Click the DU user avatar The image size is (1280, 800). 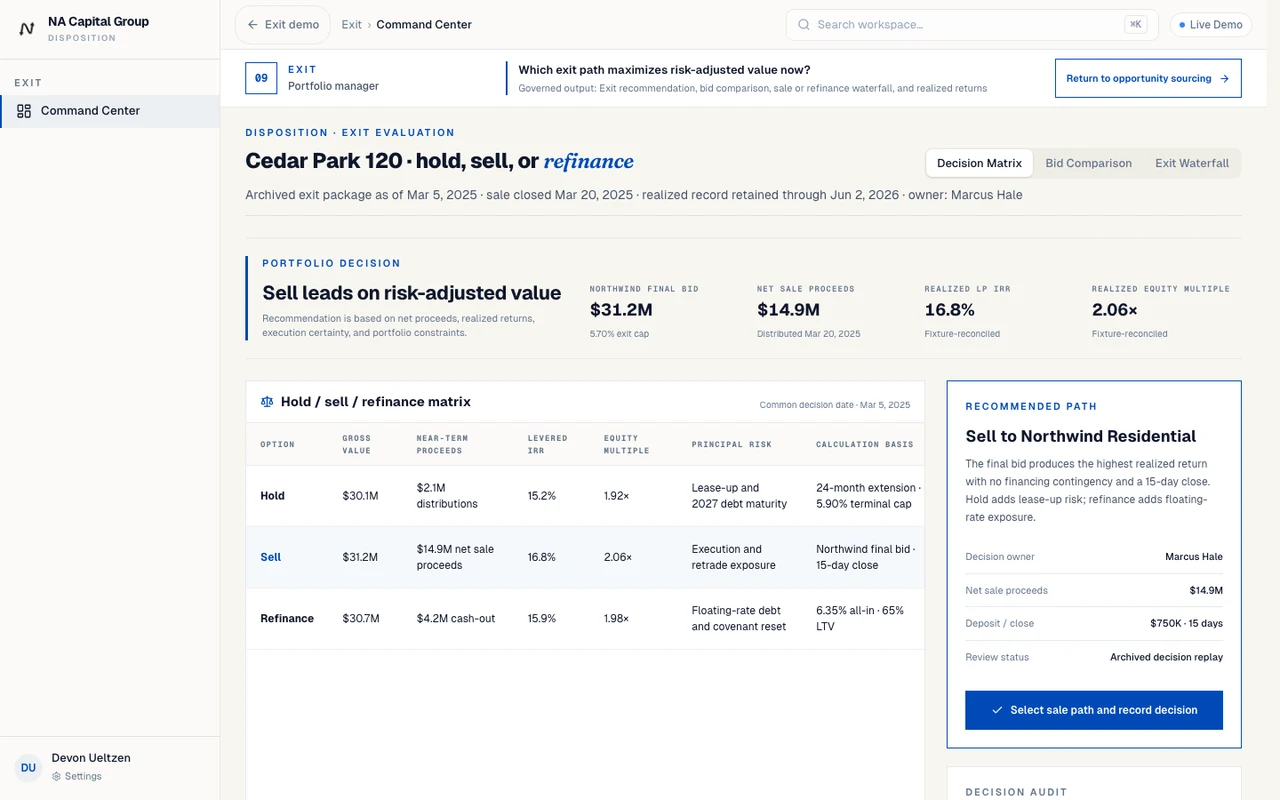pos(28,768)
